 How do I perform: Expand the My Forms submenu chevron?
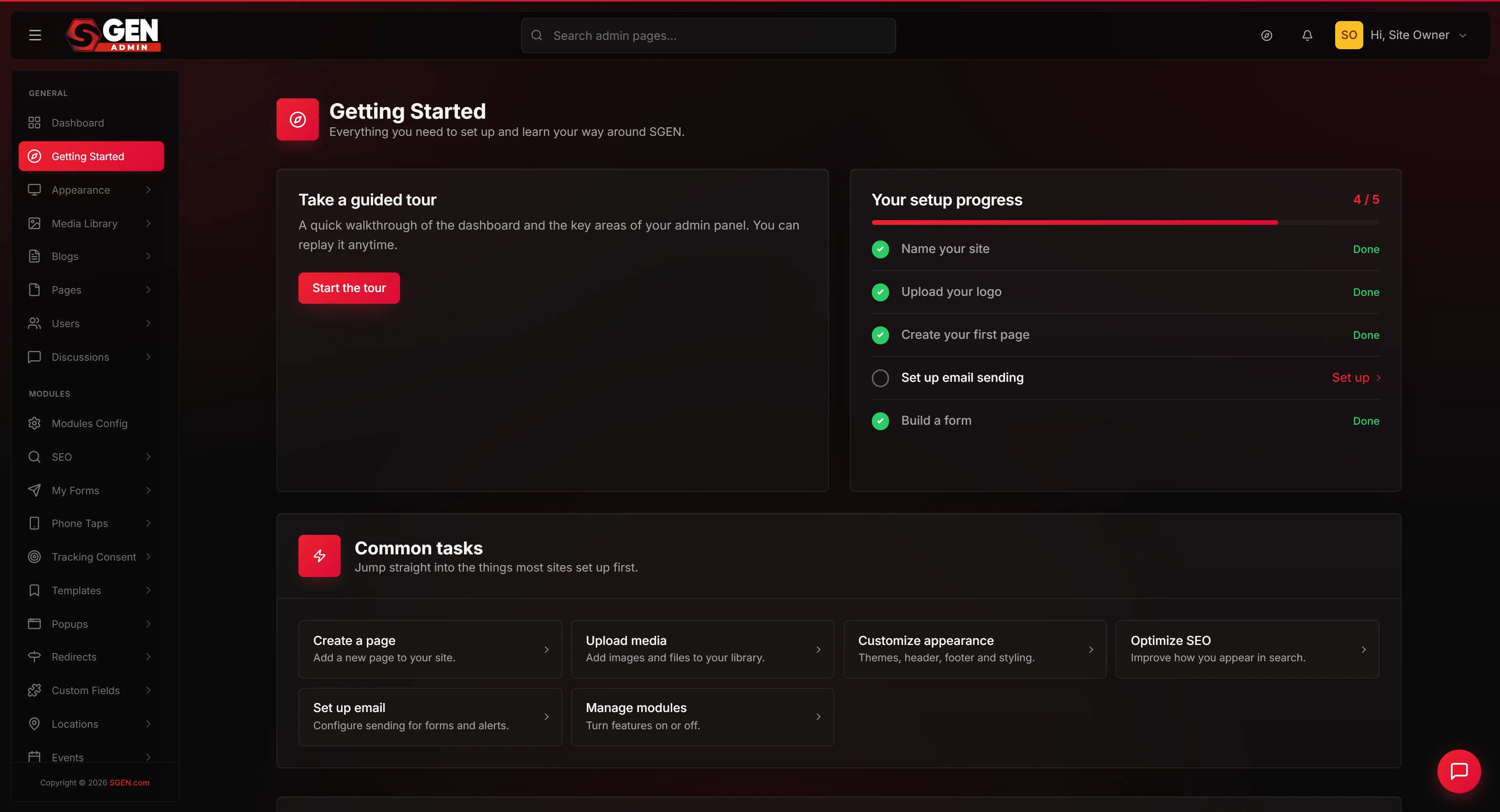pos(148,490)
